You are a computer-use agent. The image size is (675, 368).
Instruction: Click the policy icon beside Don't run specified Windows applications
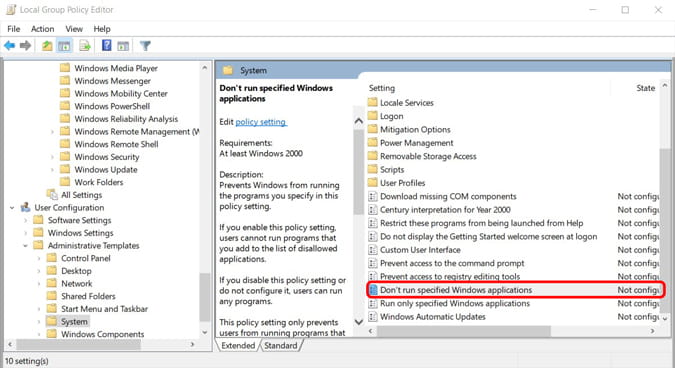coord(373,290)
